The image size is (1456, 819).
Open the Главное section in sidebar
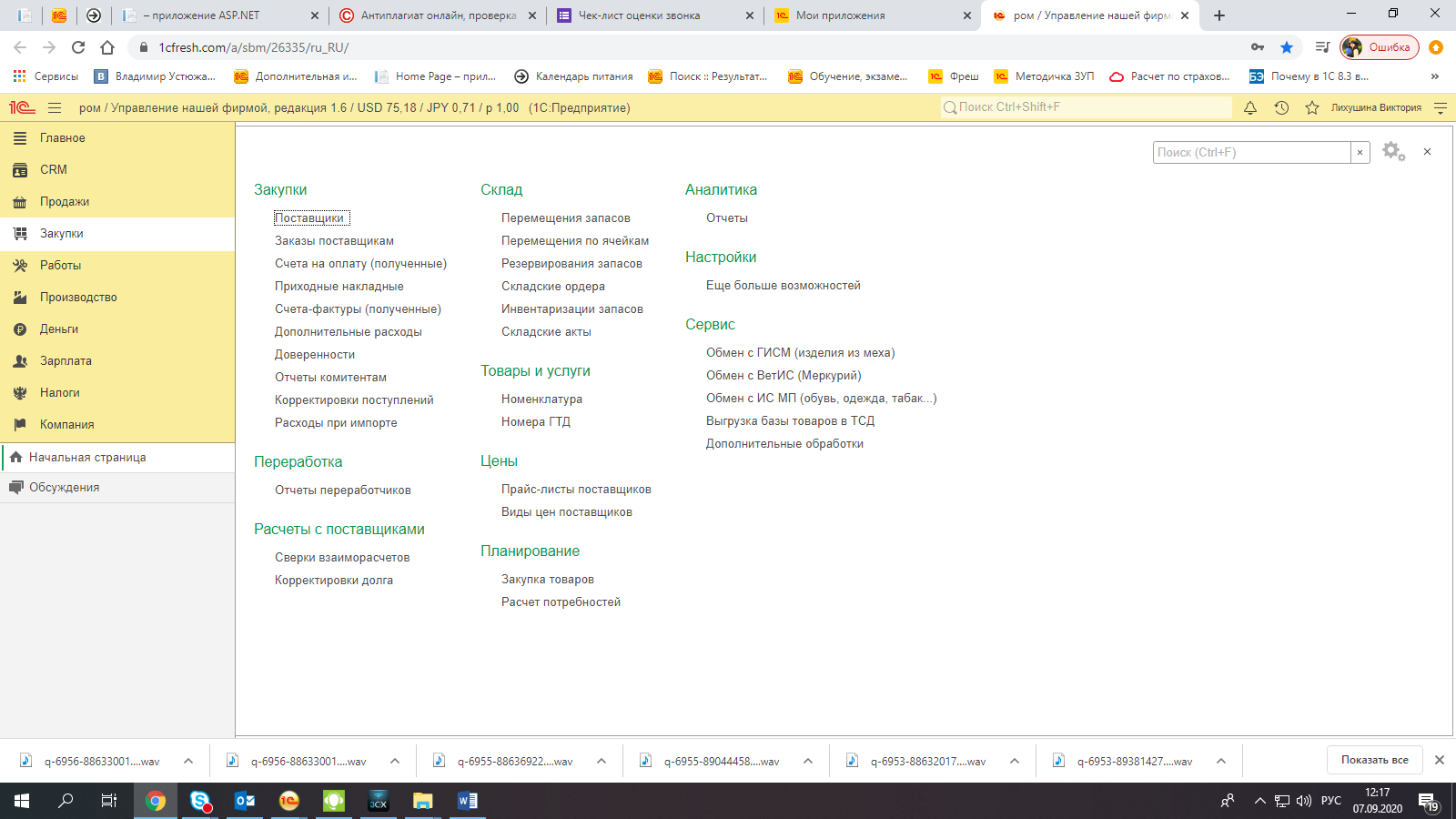click(117, 138)
